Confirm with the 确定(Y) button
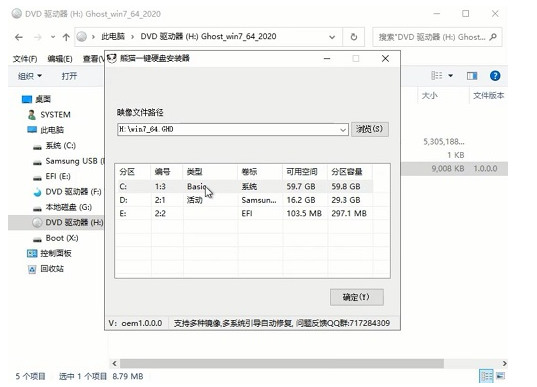537x387 pixels. pyautogui.click(x=357, y=297)
